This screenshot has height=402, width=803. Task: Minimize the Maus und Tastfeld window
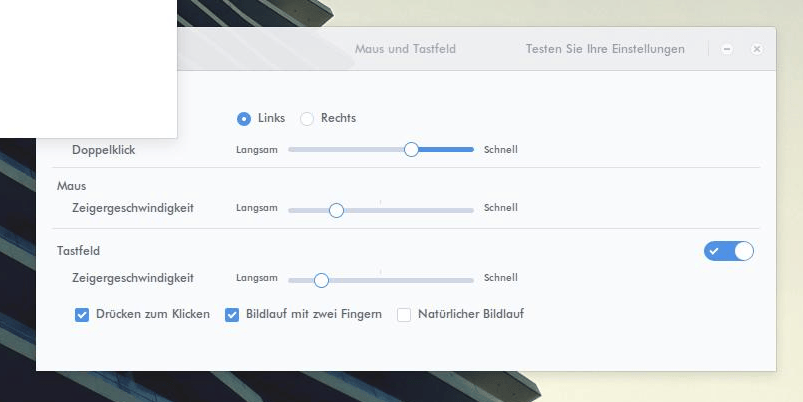tap(727, 49)
